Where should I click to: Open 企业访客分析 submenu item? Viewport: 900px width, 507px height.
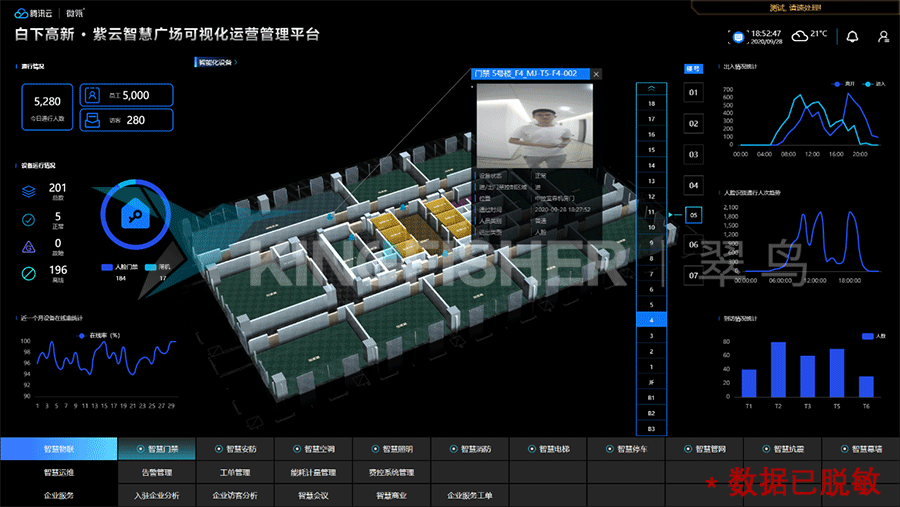tap(235, 496)
